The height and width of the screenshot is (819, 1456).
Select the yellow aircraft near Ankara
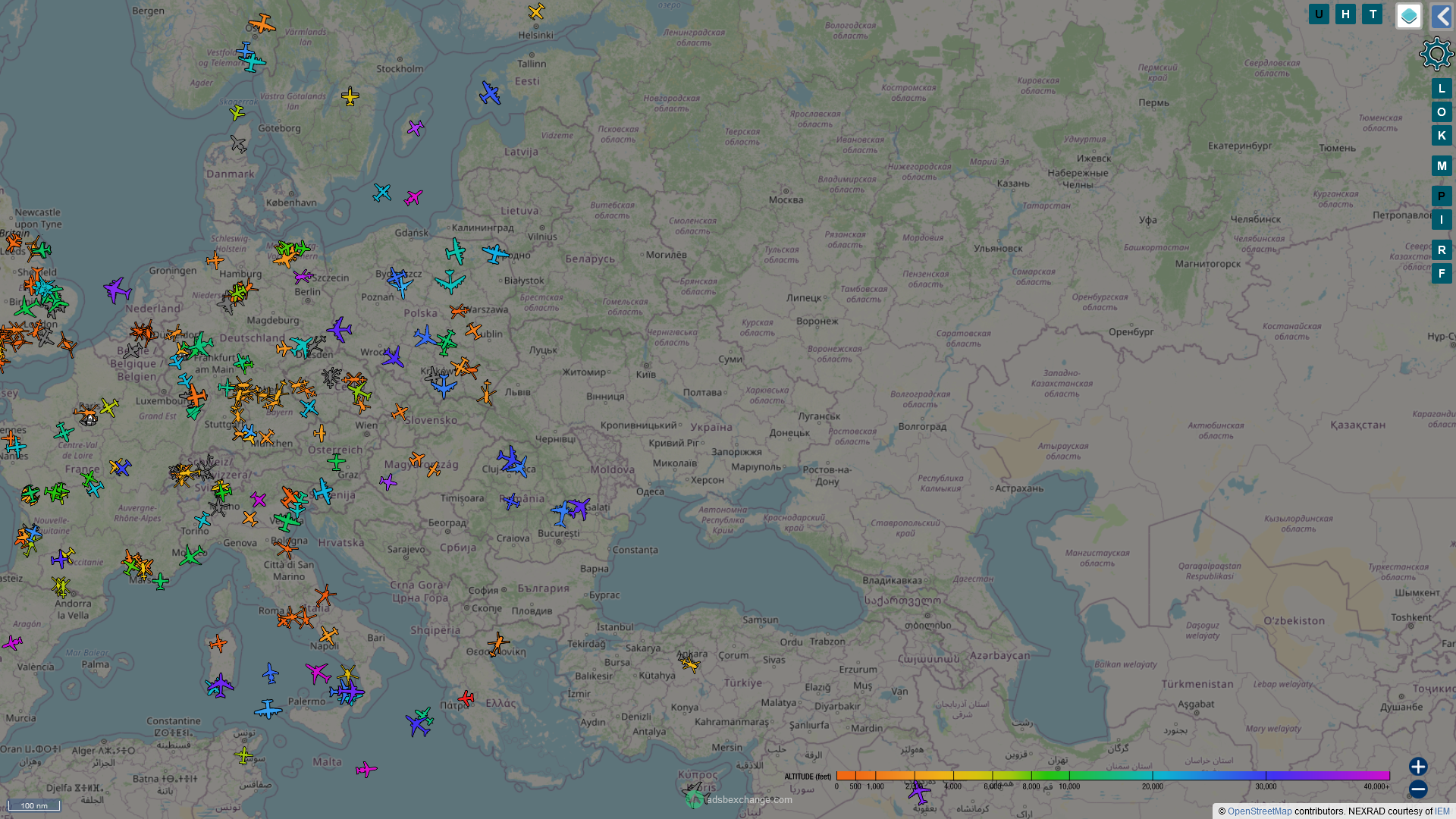click(x=689, y=664)
